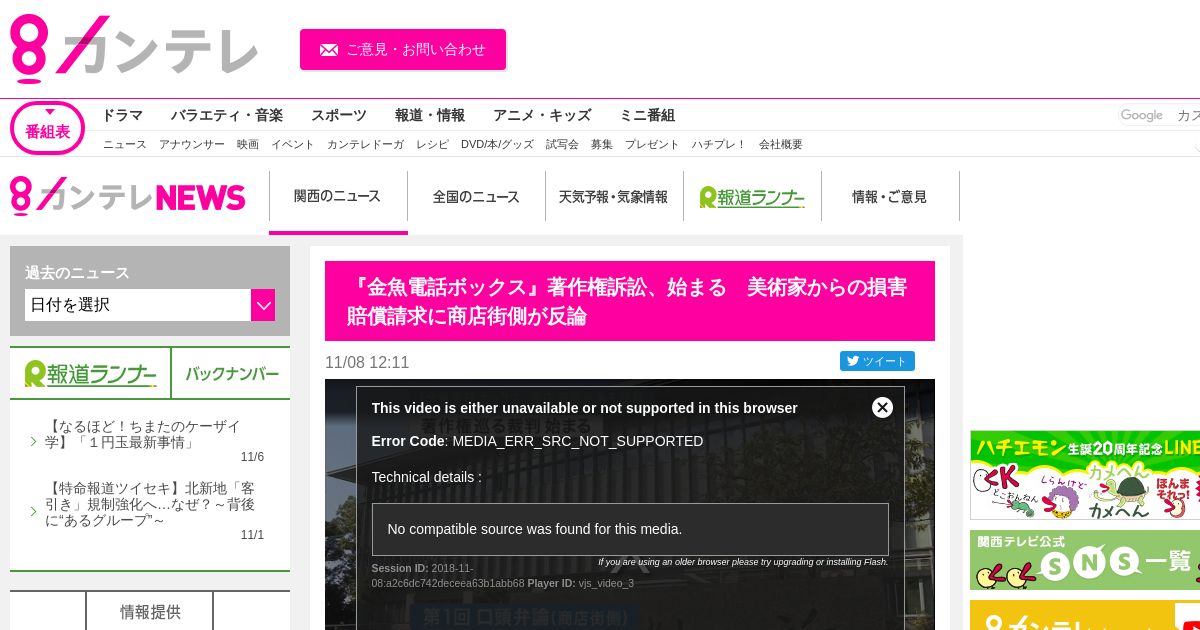The width and height of the screenshot is (1200, 630).
Task: Go to the 募集 sub-link
Action: 602,144
